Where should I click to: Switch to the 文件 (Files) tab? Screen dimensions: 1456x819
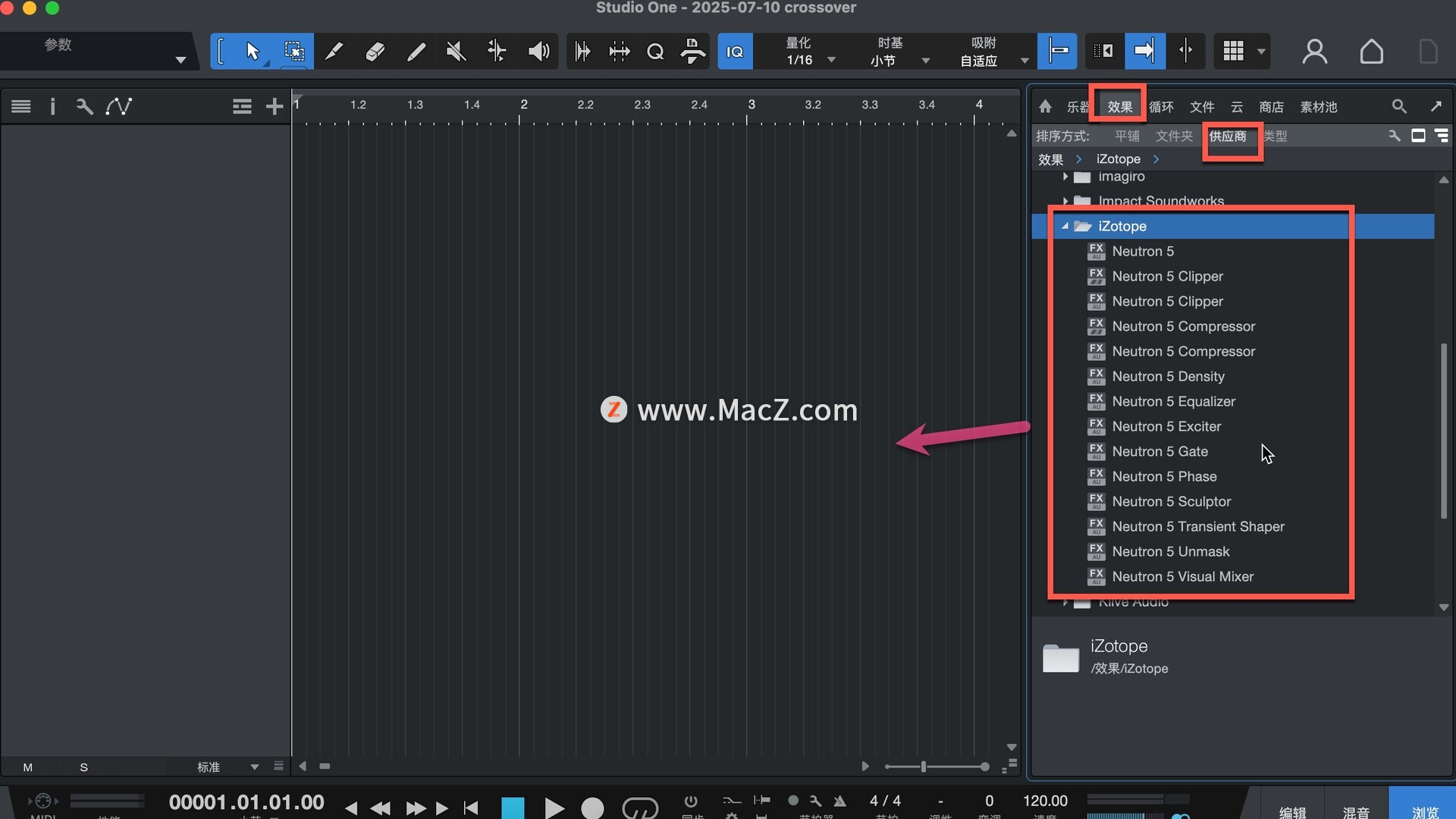click(1202, 107)
